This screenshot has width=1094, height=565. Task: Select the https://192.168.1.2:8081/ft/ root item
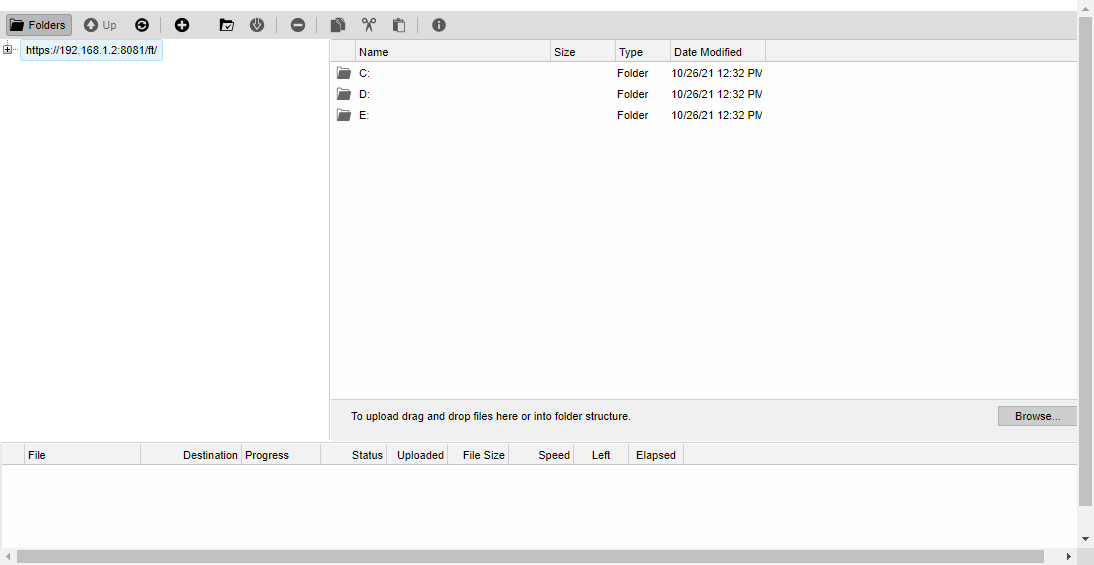coord(91,50)
